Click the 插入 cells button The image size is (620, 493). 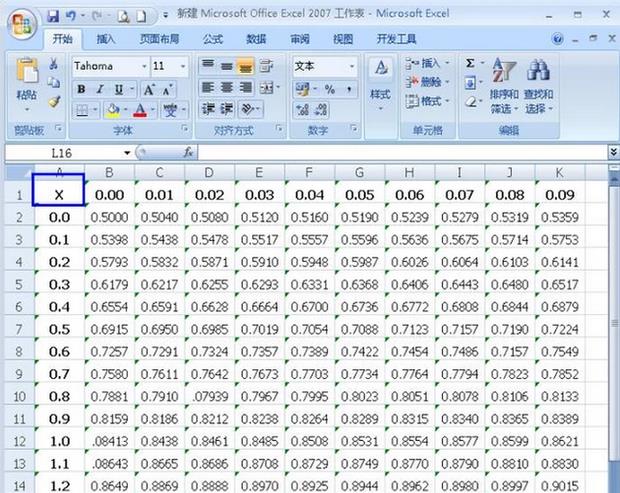click(x=430, y=63)
